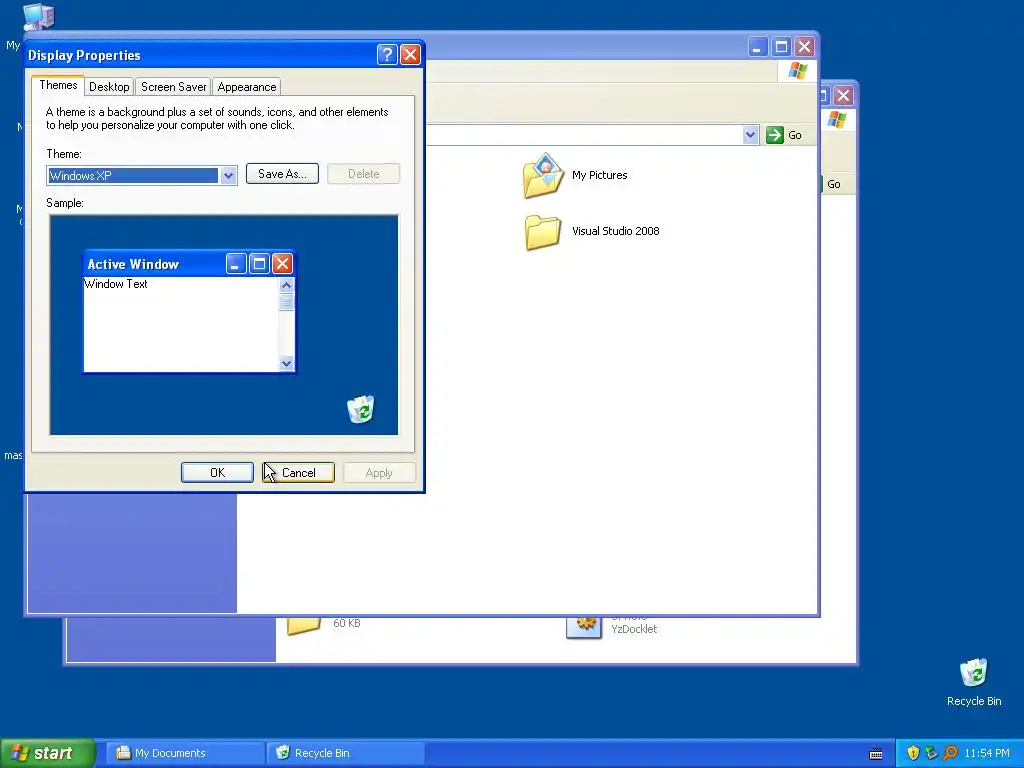The height and width of the screenshot is (768, 1024).
Task: Select the Themes tab
Action: point(58,86)
